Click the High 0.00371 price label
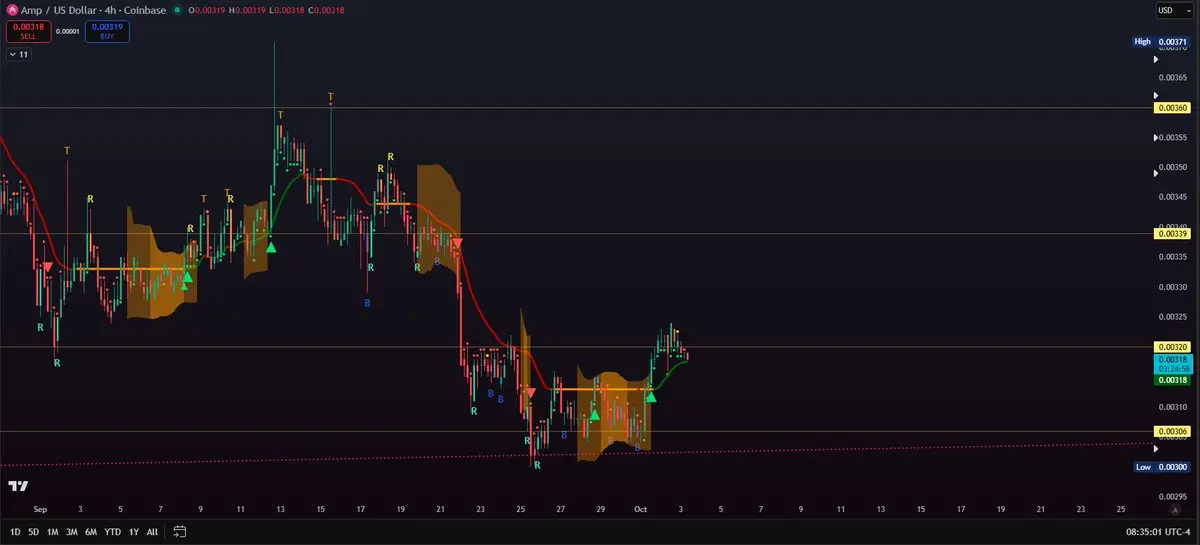Image resolution: width=1200 pixels, height=545 pixels. tap(1160, 41)
